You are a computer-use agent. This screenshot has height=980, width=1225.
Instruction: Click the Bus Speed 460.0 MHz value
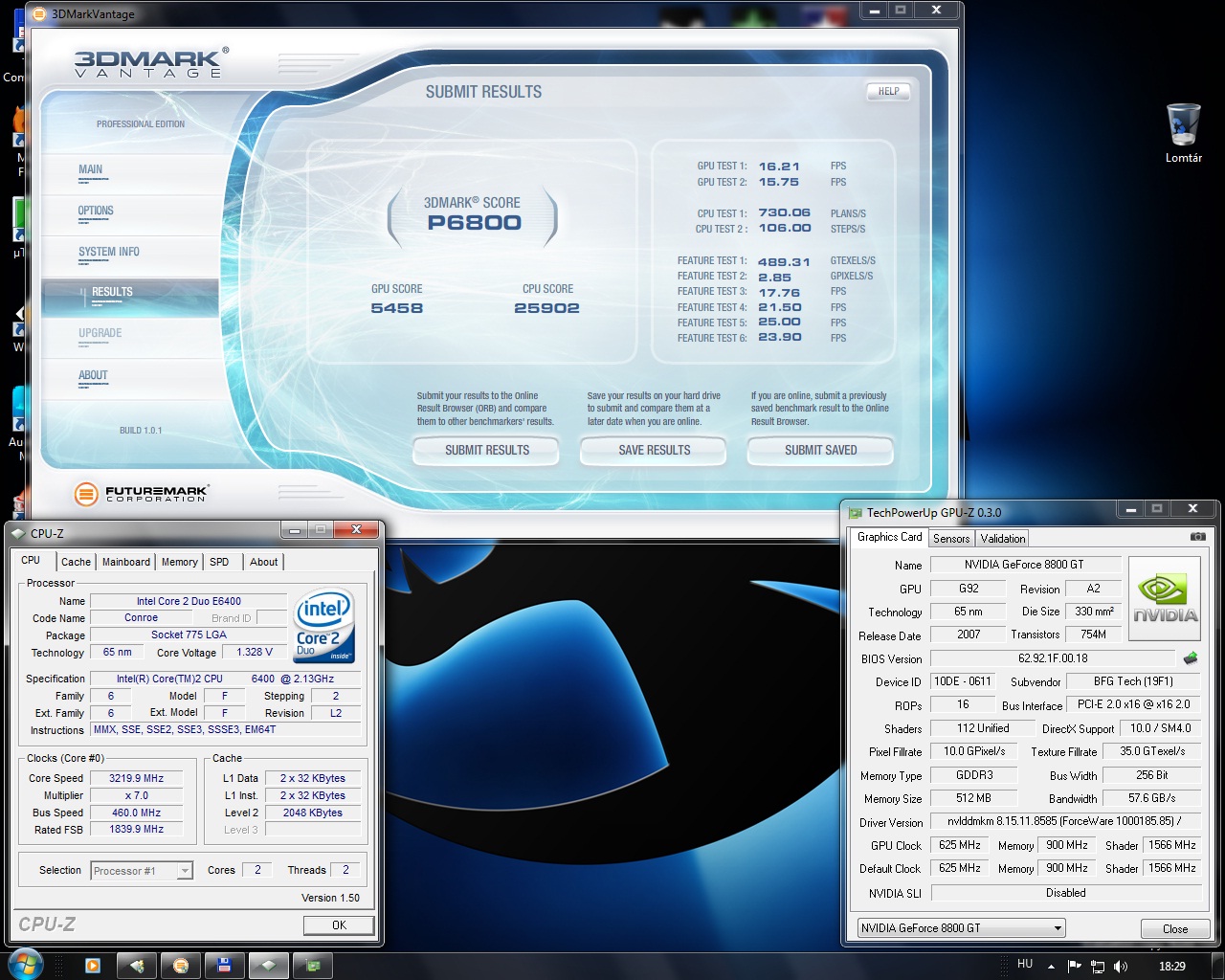pos(137,813)
